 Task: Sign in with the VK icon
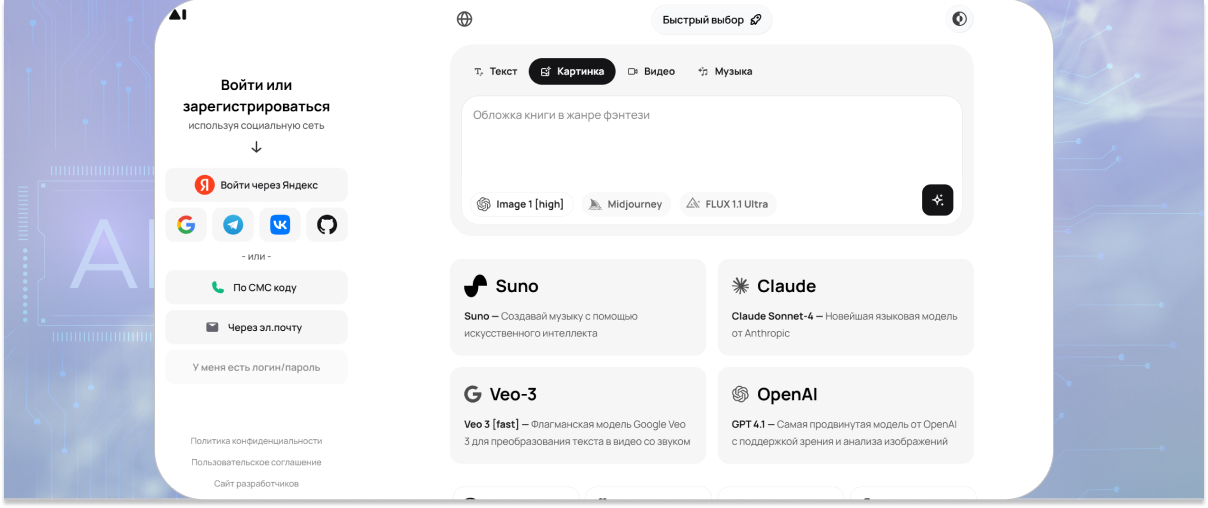pyautogui.click(x=280, y=225)
